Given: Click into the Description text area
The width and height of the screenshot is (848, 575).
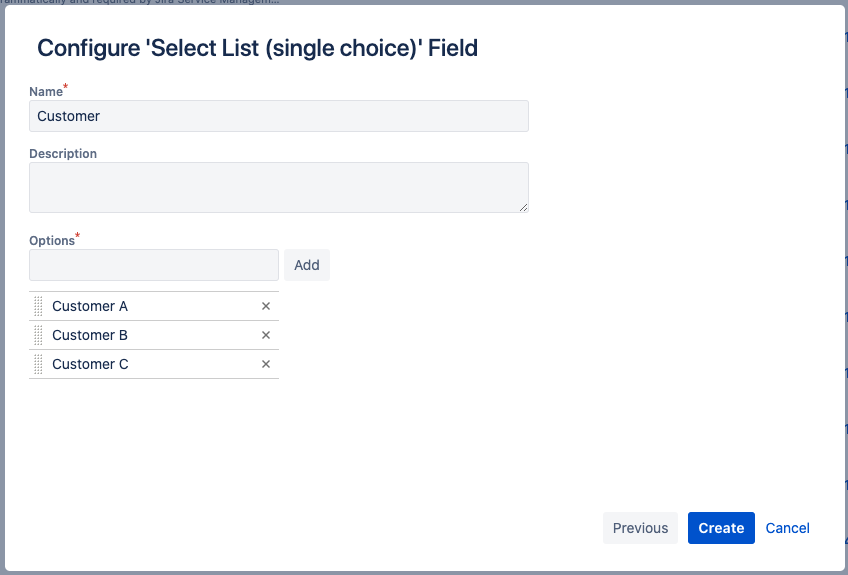Looking at the screenshot, I should [279, 187].
